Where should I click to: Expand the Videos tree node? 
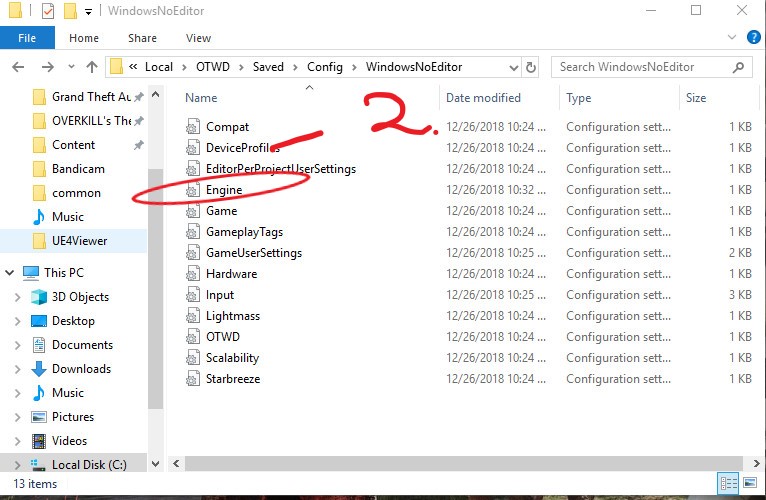[18, 440]
